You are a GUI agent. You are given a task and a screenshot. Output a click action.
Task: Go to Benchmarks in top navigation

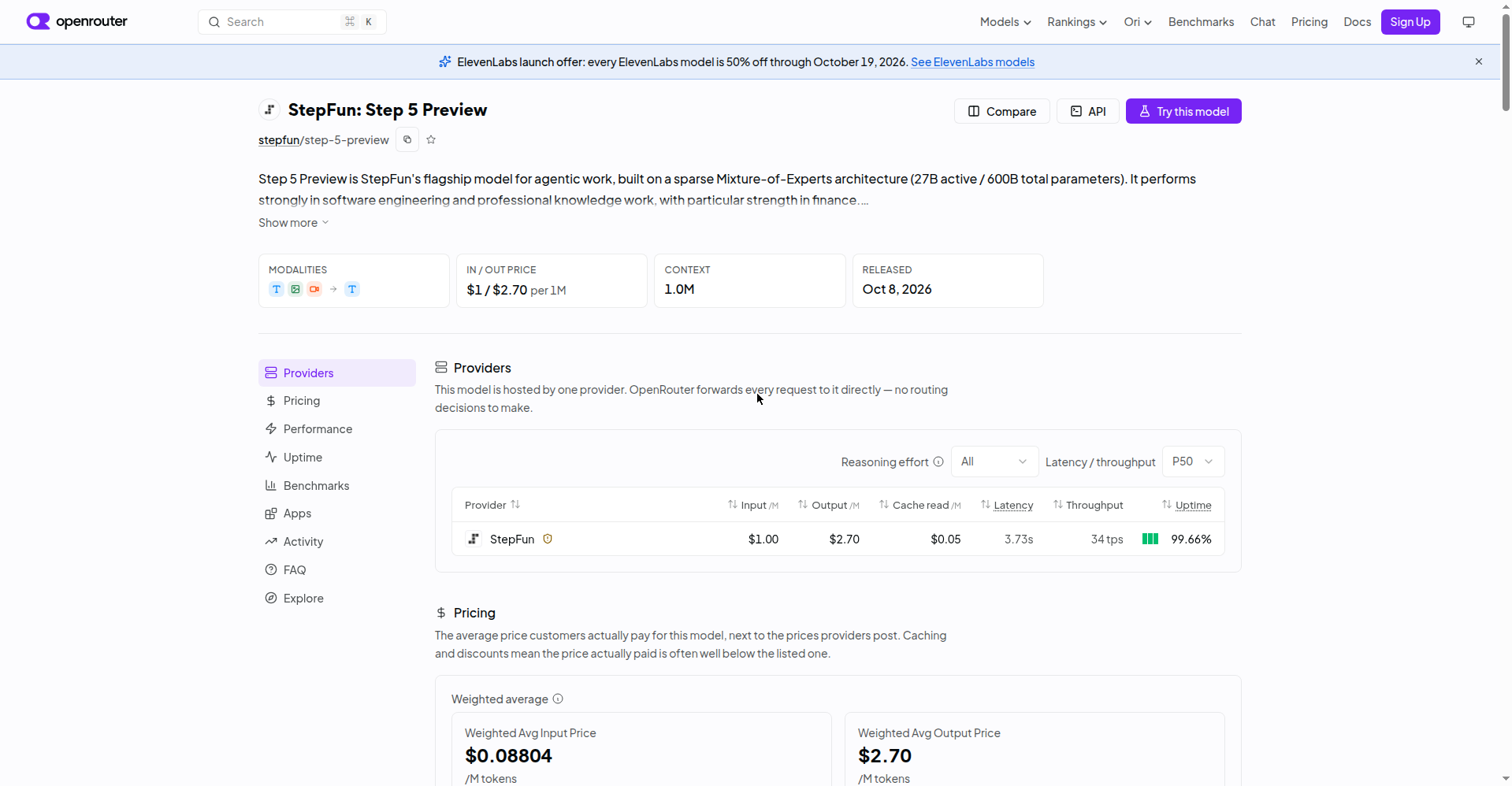[1201, 22]
